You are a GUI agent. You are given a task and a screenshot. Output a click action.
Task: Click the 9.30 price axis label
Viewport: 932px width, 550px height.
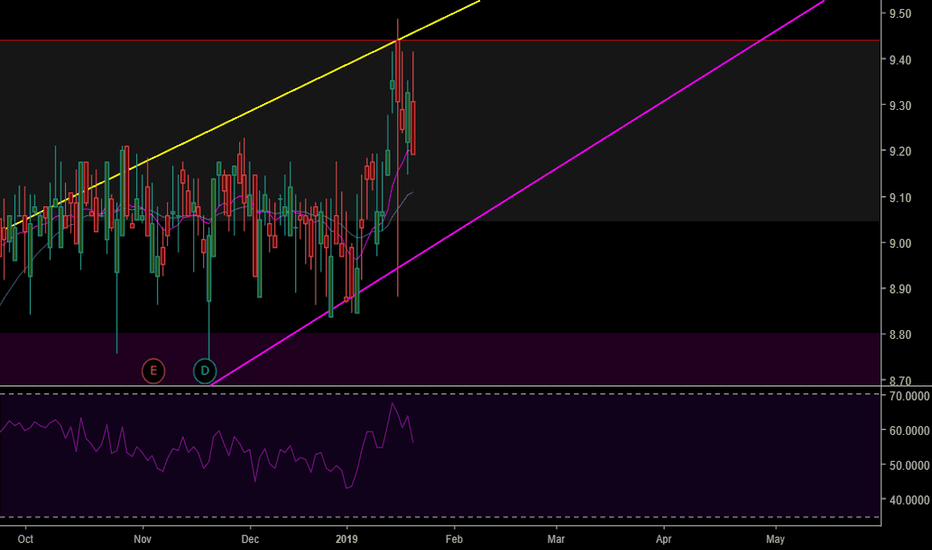[900, 105]
